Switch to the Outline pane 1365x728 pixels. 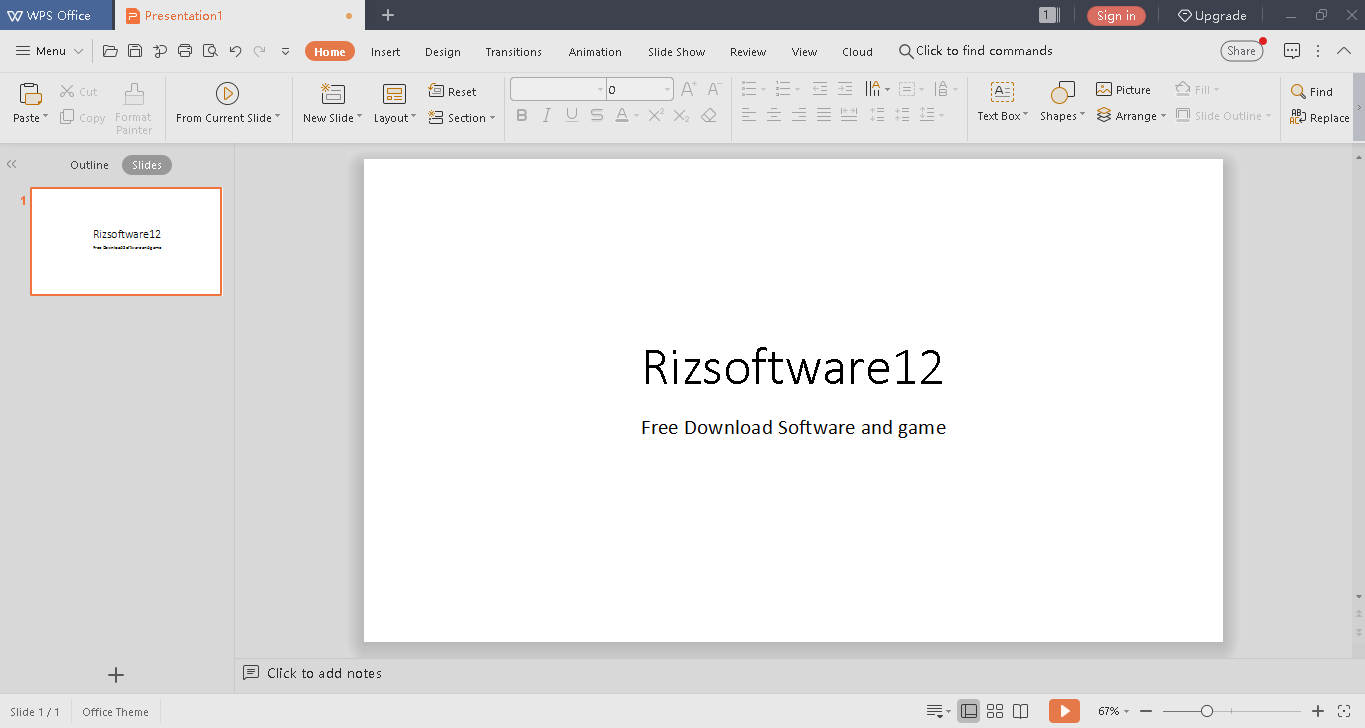point(89,165)
